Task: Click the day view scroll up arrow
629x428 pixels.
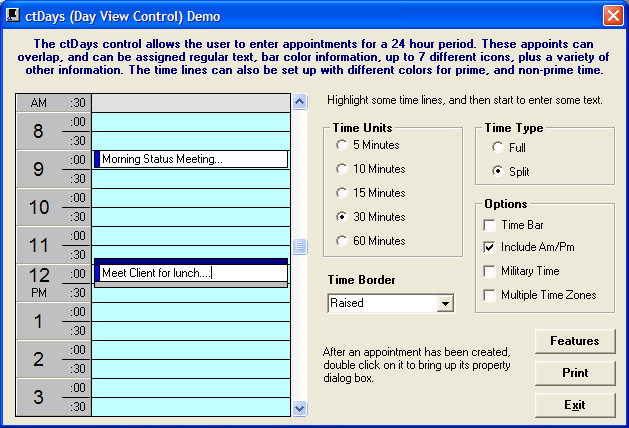Action: [x=300, y=101]
